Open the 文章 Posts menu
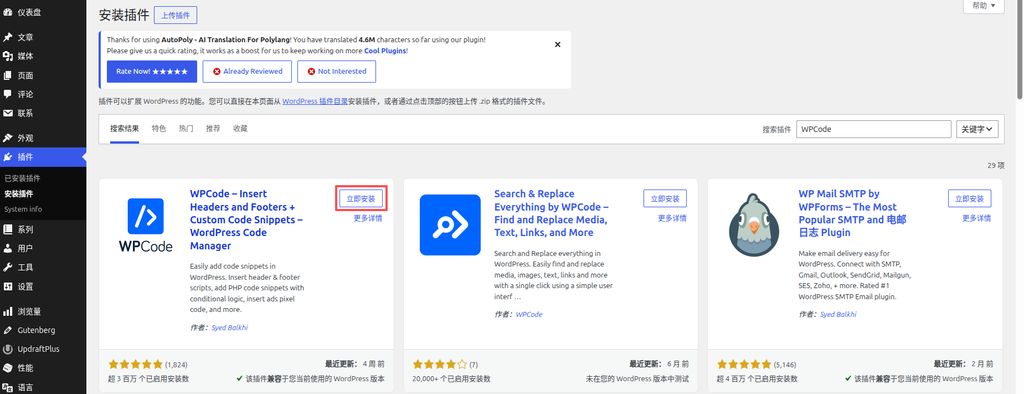Image resolution: width=1024 pixels, height=394 pixels. point(25,37)
